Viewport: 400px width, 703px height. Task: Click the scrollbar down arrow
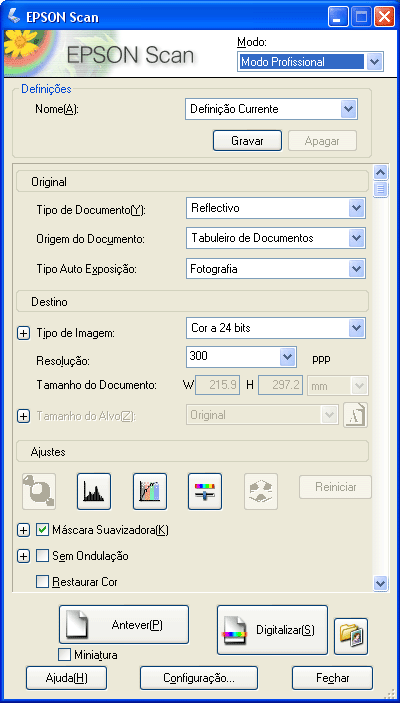381,583
